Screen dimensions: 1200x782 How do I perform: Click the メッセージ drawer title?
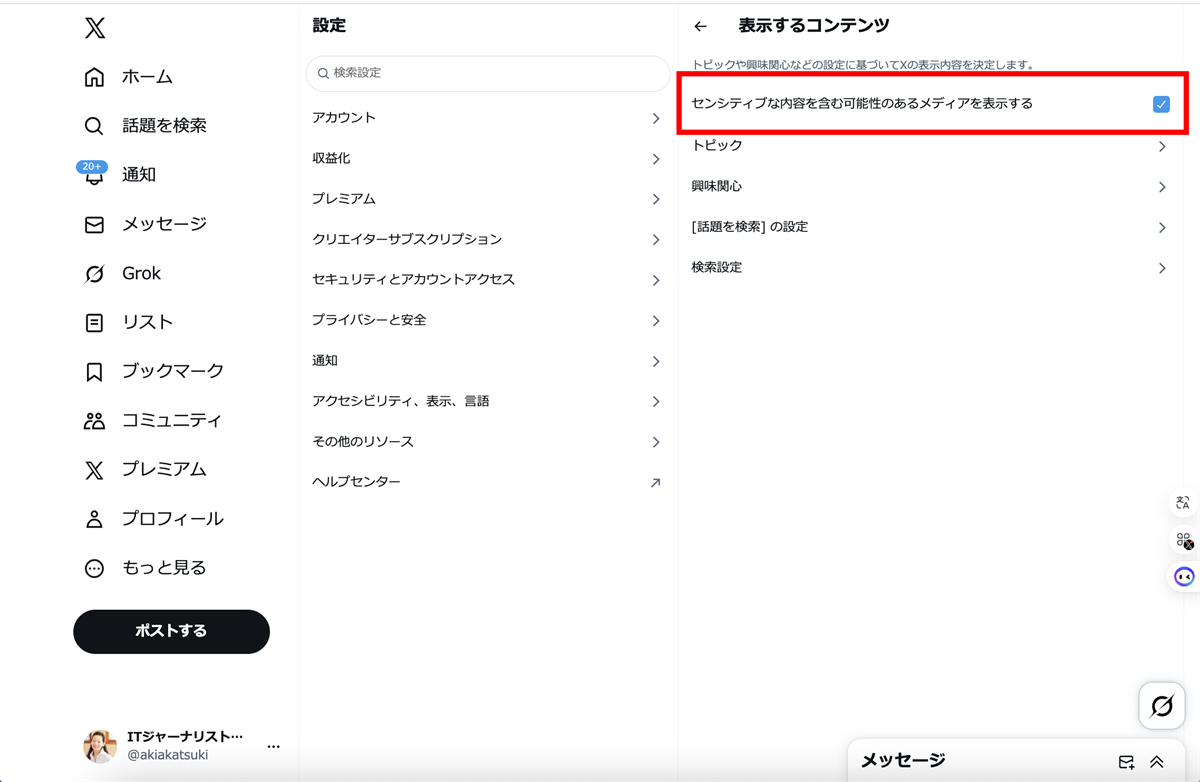coord(903,761)
